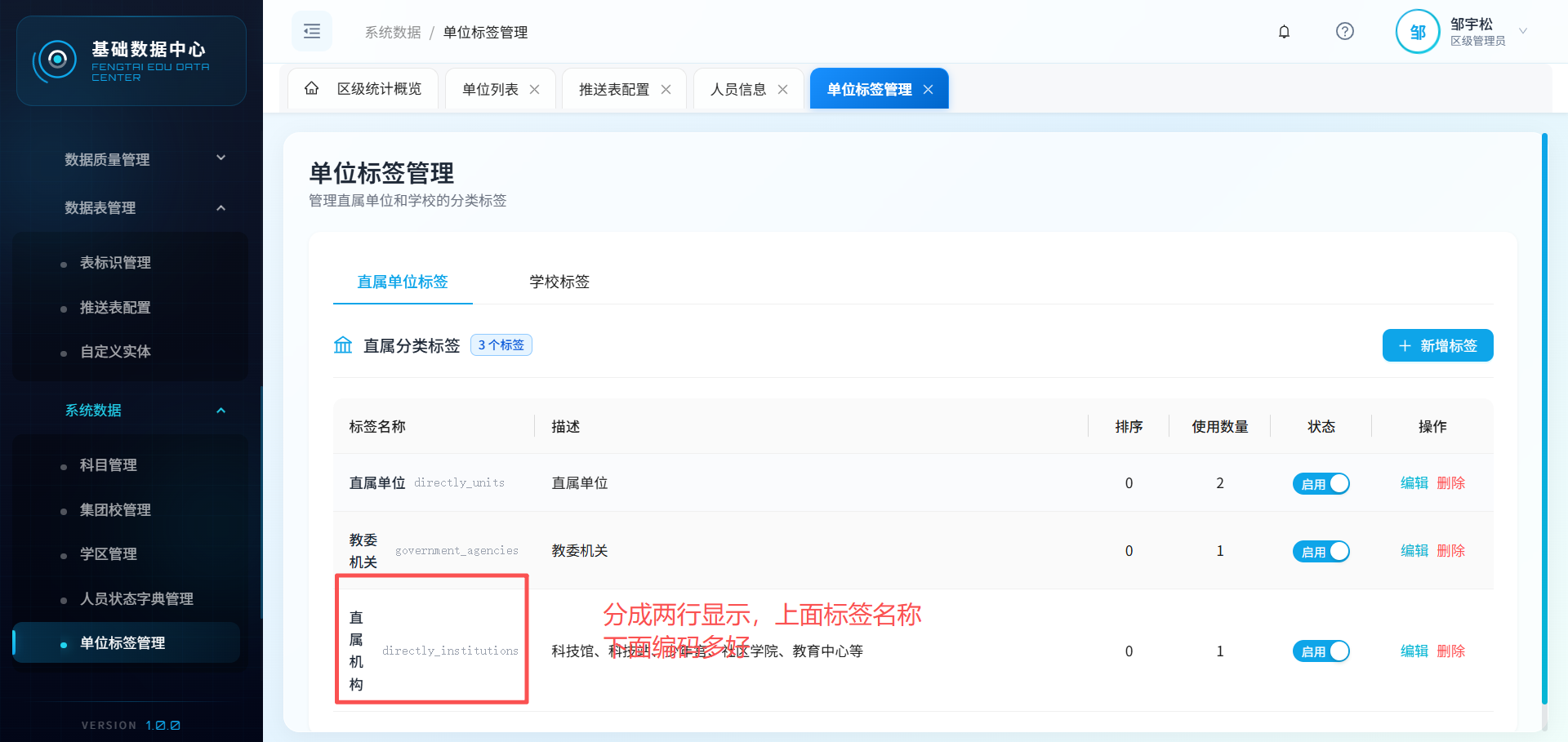Open user account dropdown arrow
Viewport: 1568px width, 742px height.
[x=1523, y=32]
